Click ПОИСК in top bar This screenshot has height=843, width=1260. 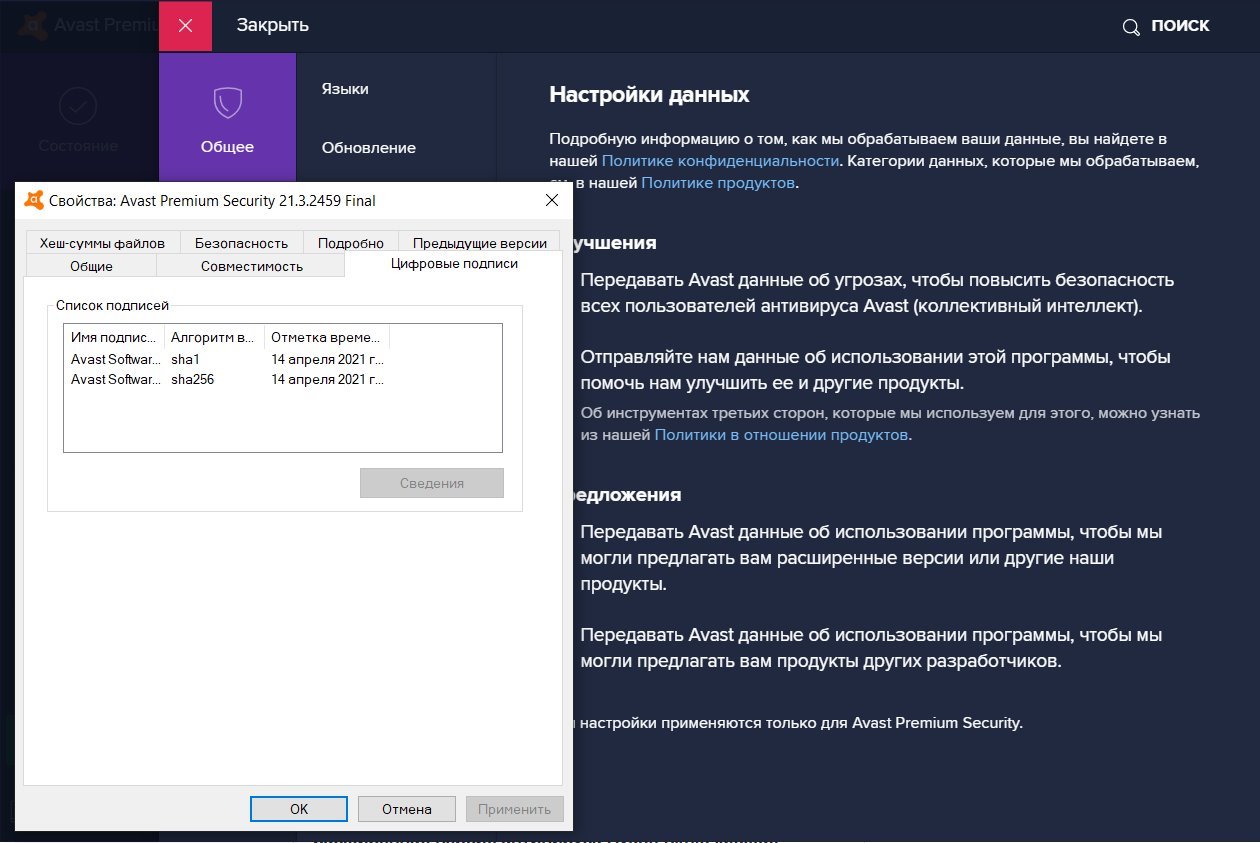pyautogui.click(x=1180, y=26)
